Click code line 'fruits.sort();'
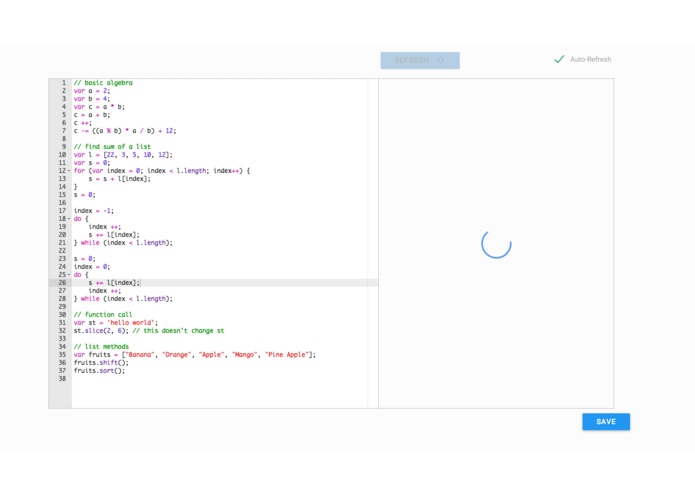The width and height of the screenshot is (695, 494). pyautogui.click(x=99, y=370)
